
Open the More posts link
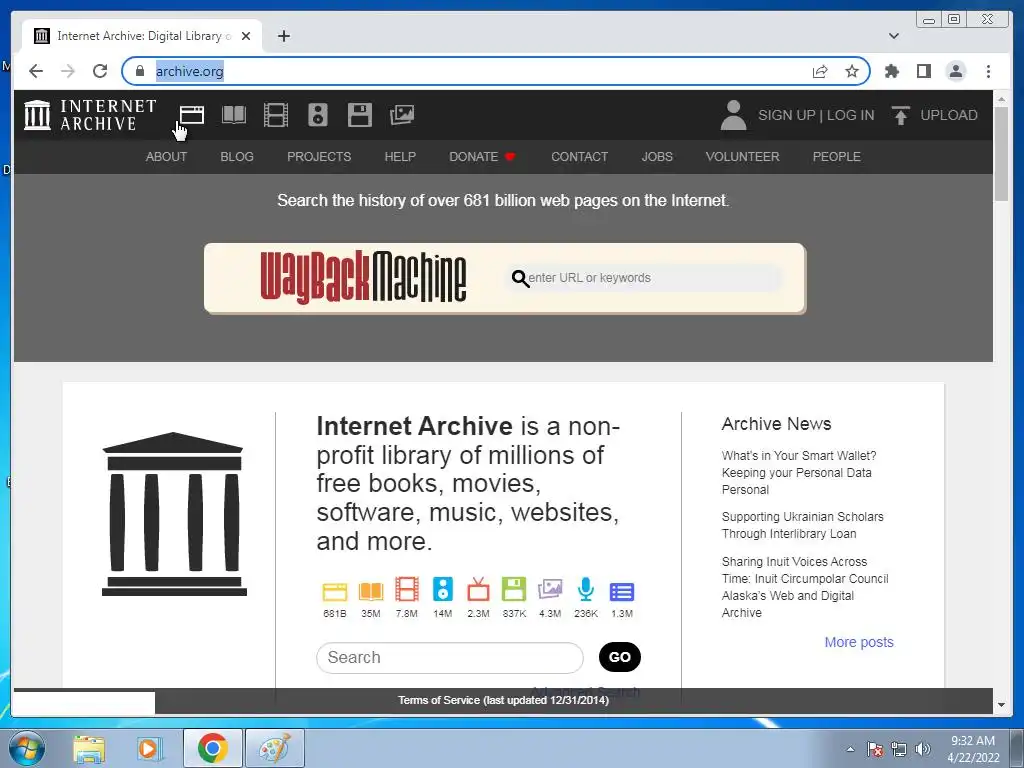pos(859,642)
